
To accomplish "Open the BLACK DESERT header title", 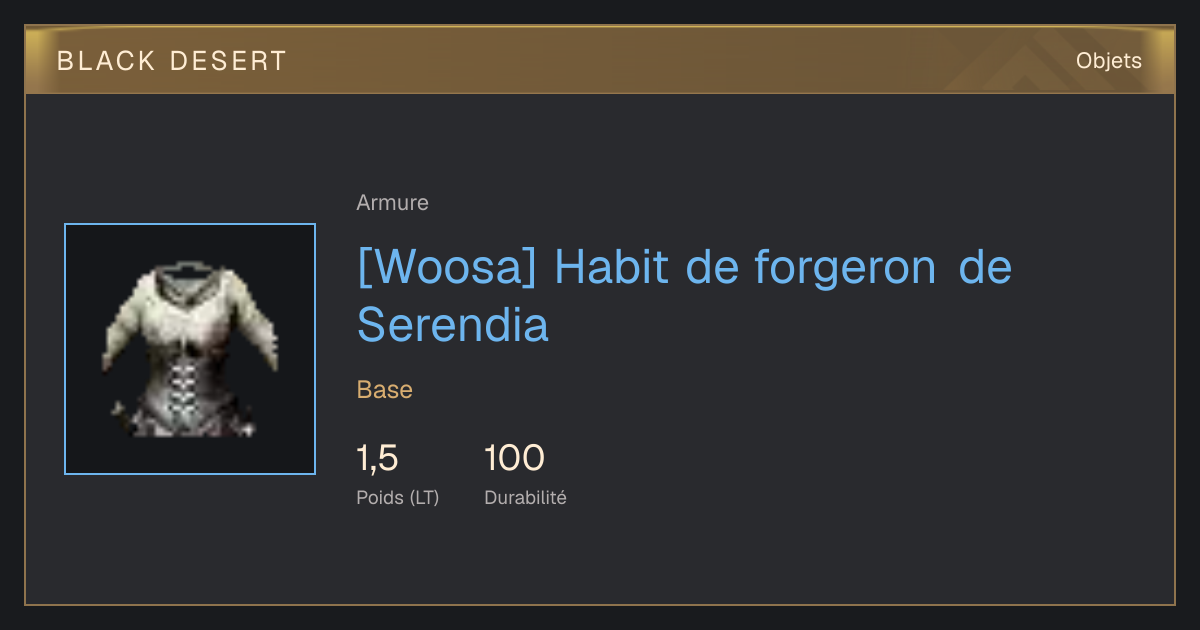I will (172, 61).
